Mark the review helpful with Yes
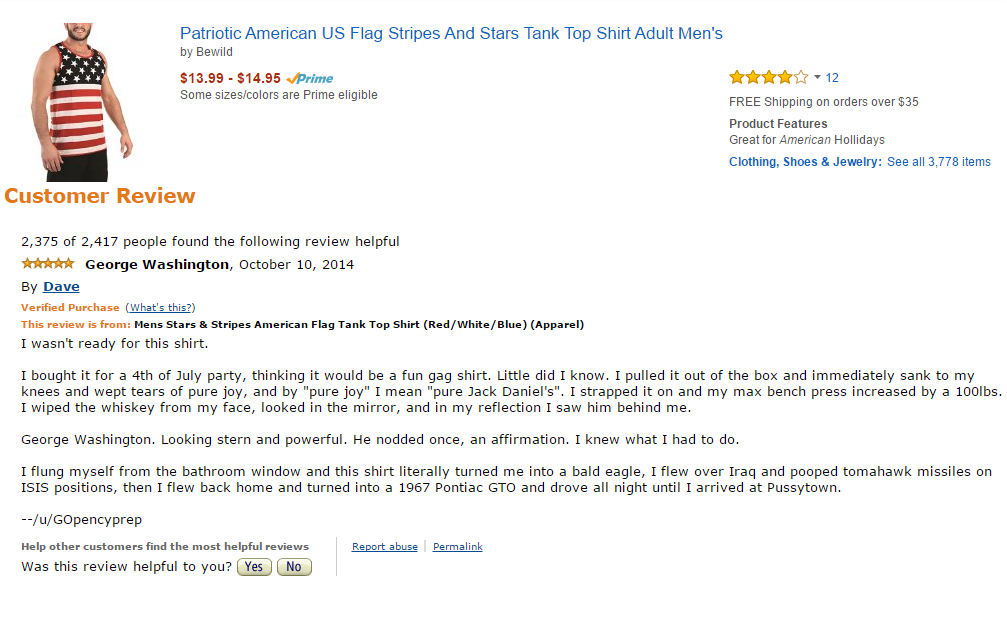 tap(254, 567)
